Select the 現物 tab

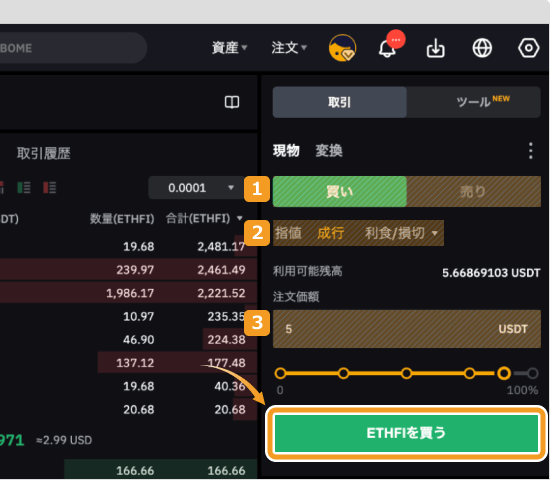286,151
